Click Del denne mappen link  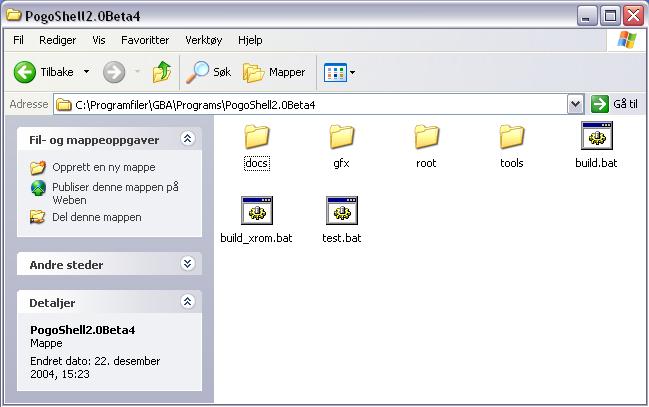97,217
